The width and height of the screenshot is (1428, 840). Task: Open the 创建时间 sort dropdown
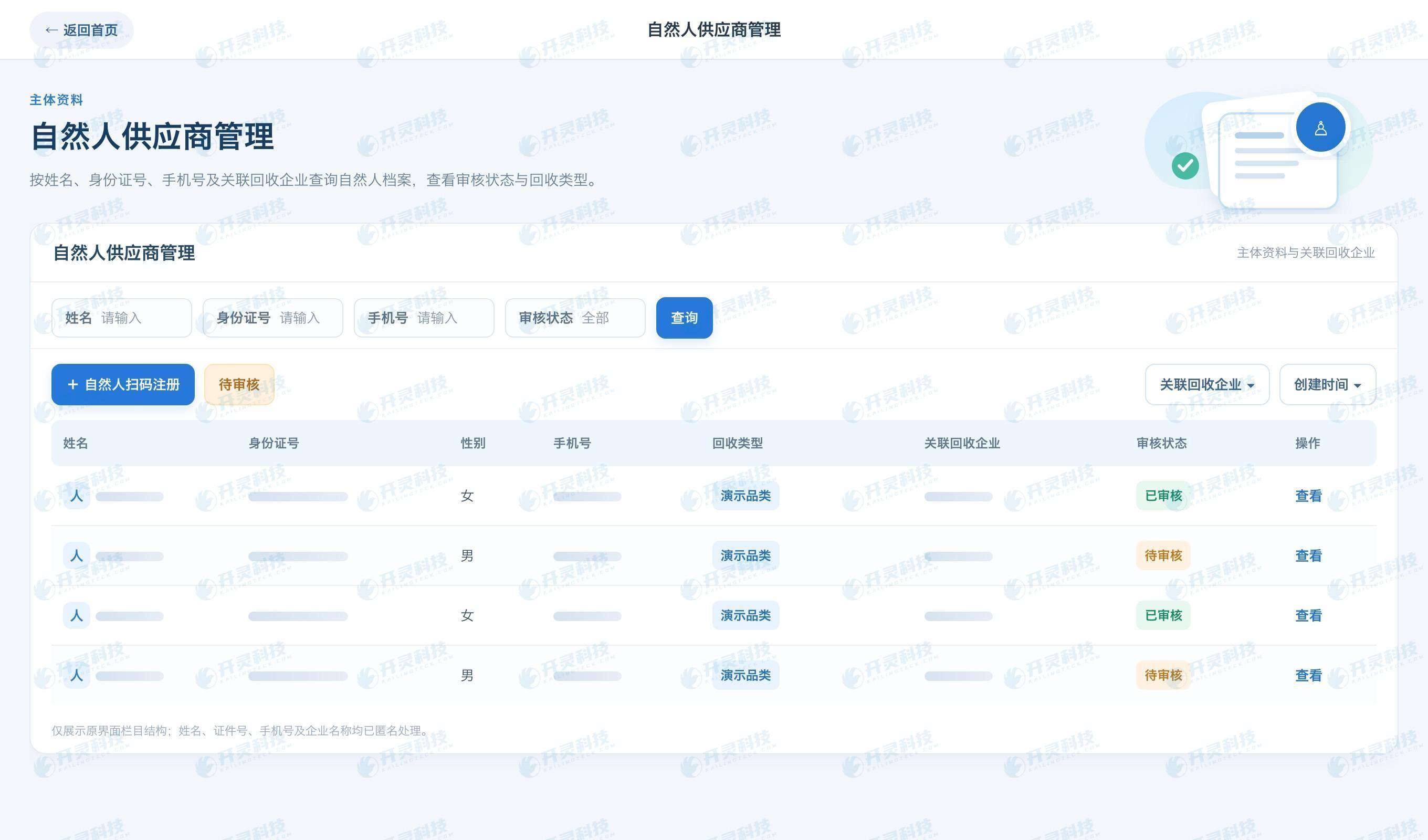(1328, 385)
